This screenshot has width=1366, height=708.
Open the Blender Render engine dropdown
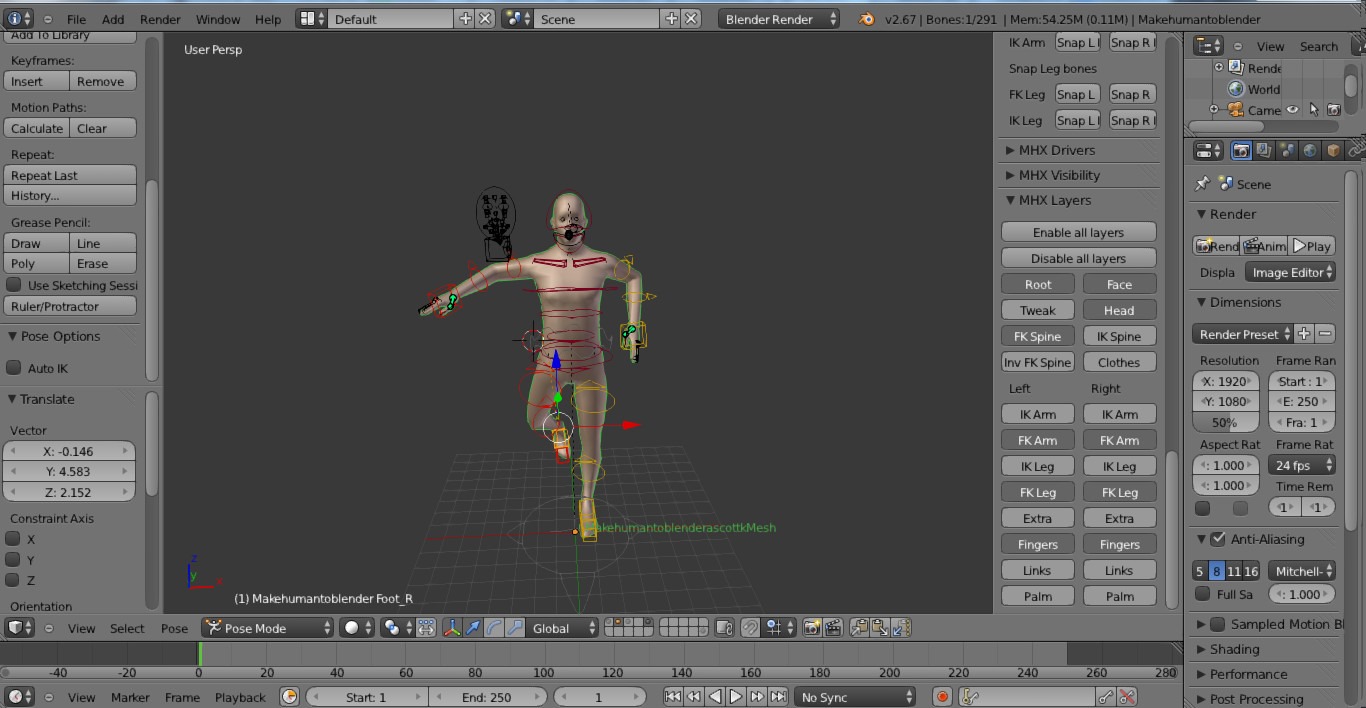pyautogui.click(x=778, y=19)
